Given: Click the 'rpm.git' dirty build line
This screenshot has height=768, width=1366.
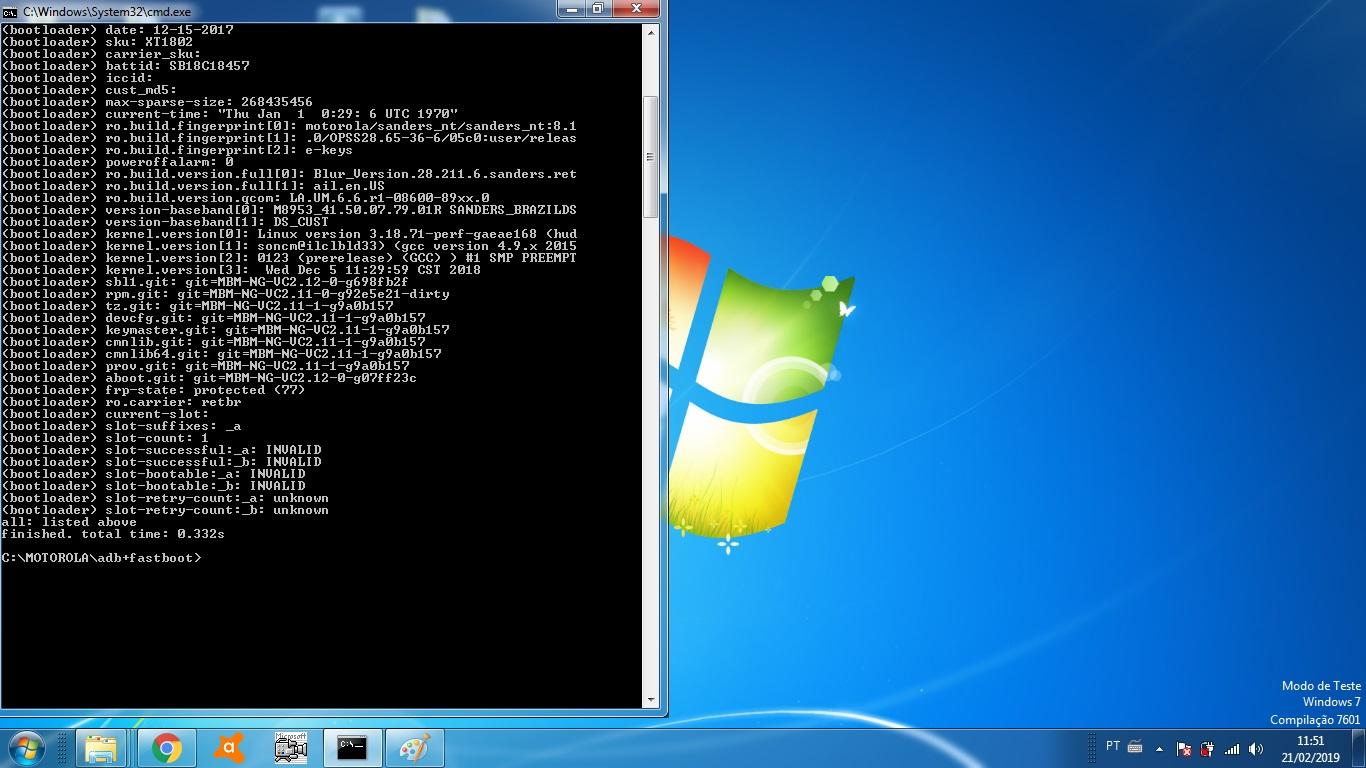Looking at the screenshot, I should (x=225, y=294).
